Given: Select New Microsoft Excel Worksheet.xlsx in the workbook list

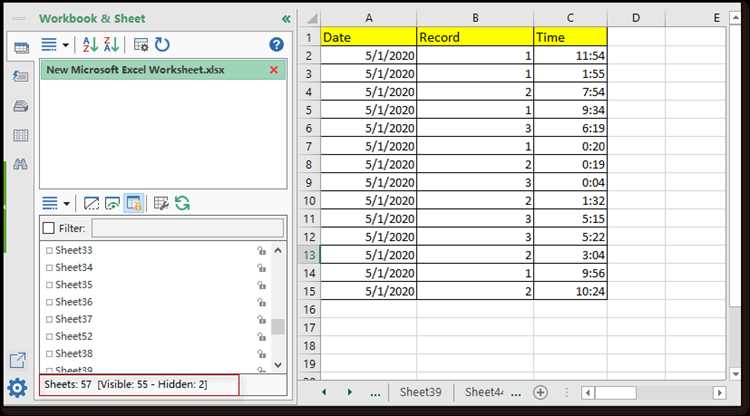Looking at the screenshot, I should (163, 70).
